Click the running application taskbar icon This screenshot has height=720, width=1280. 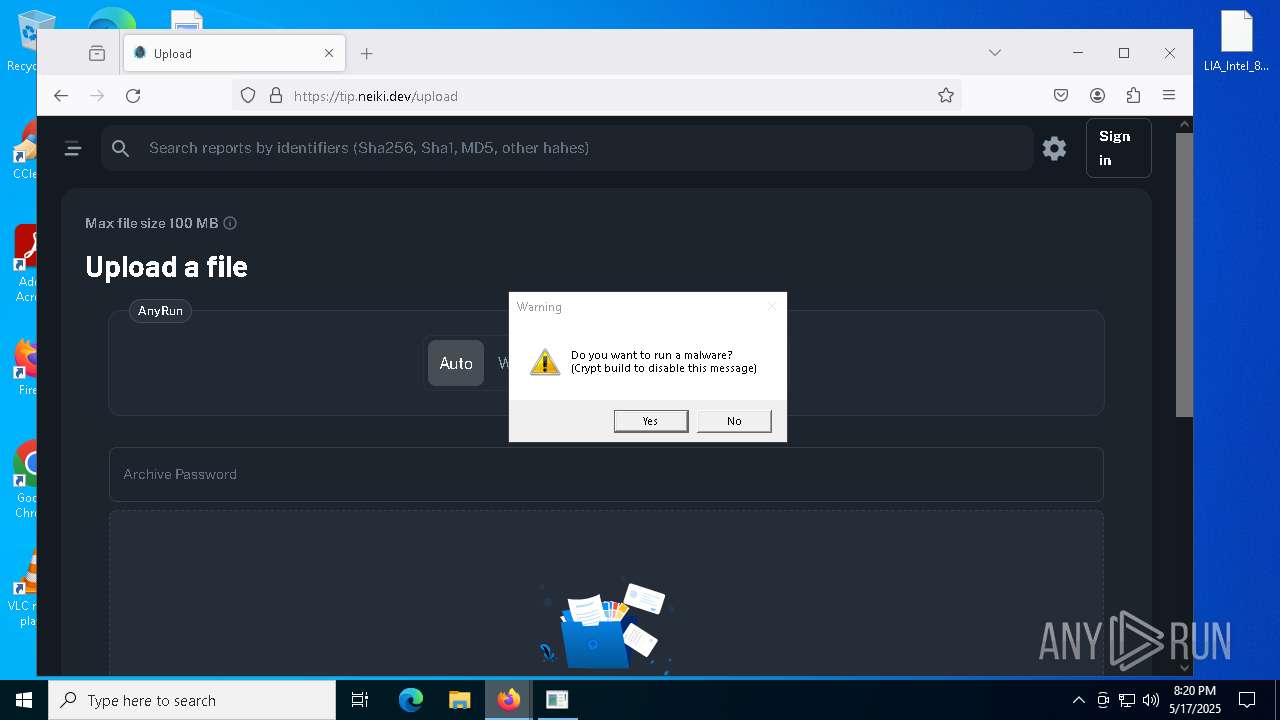(x=557, y=700)
